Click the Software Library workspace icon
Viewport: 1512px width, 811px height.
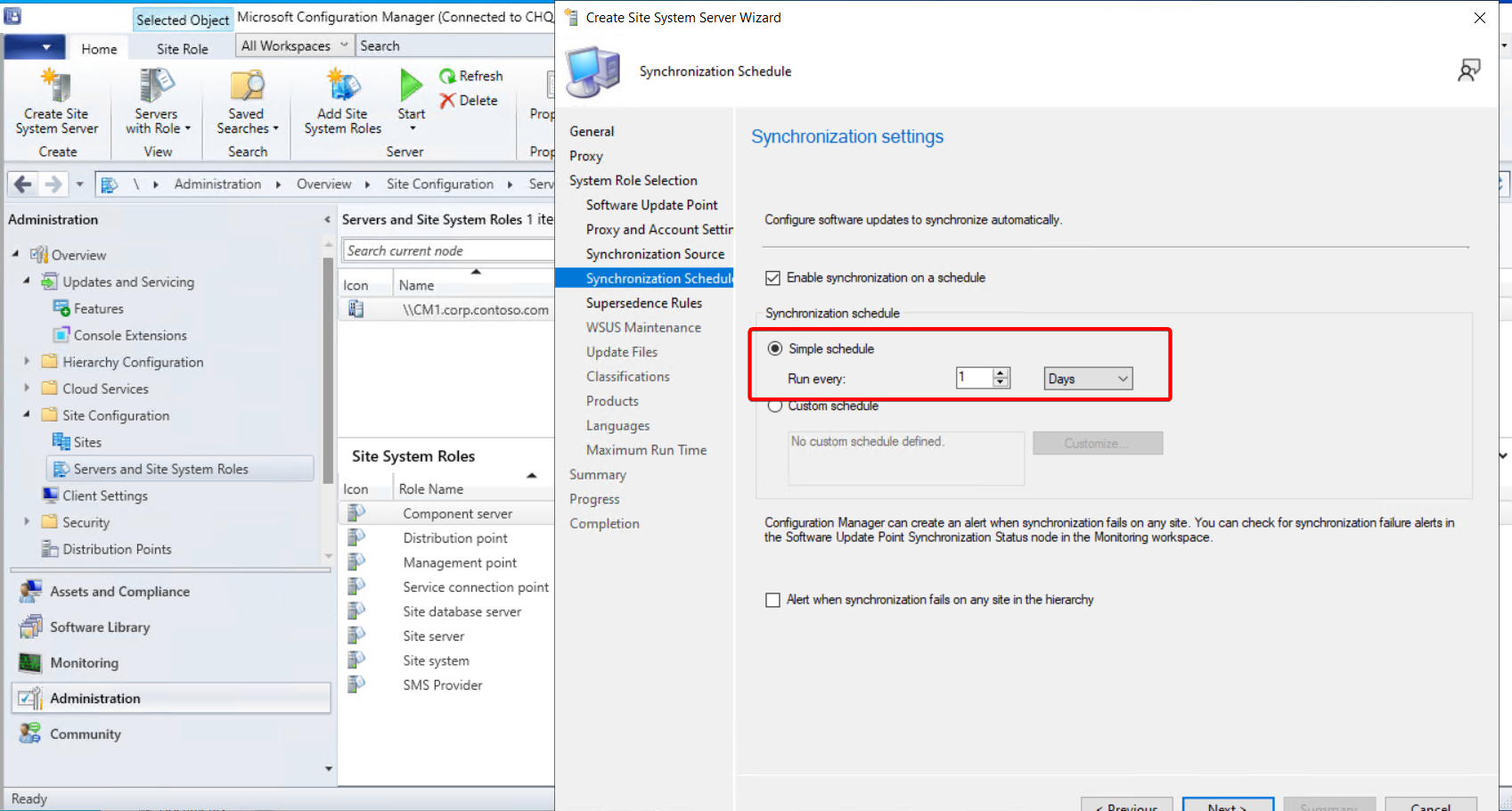pos(30,627)
